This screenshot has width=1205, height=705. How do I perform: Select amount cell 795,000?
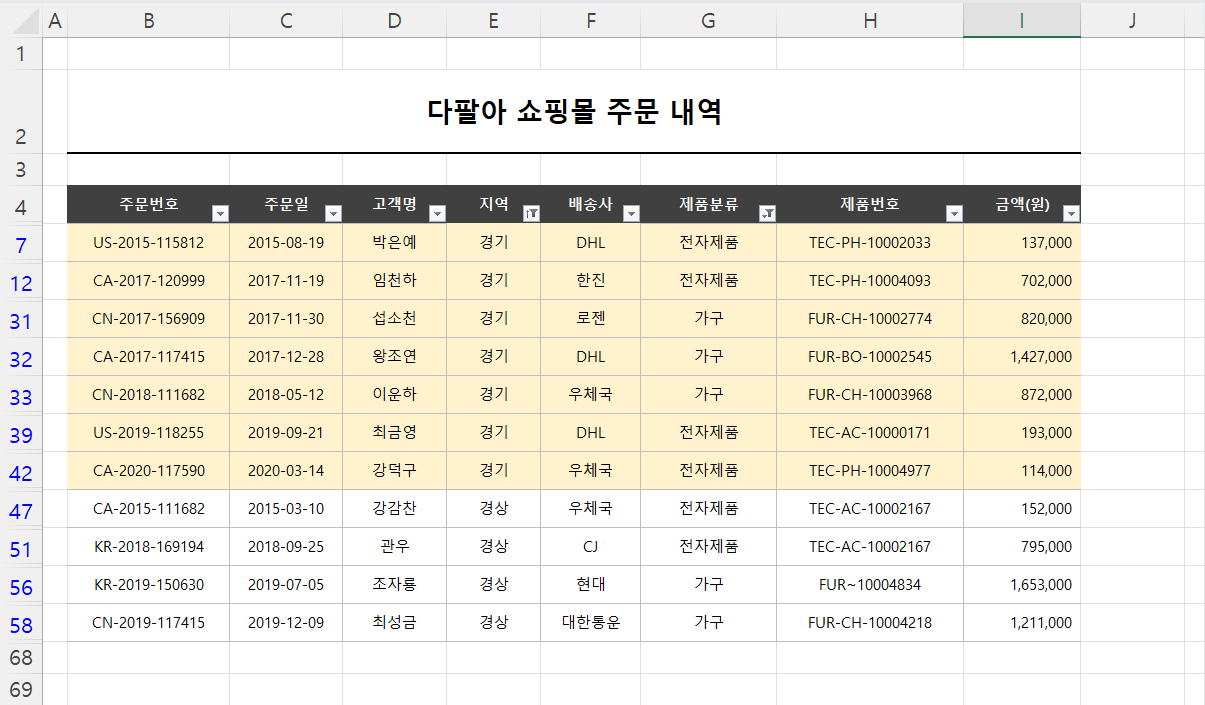tap(1022, 547)
